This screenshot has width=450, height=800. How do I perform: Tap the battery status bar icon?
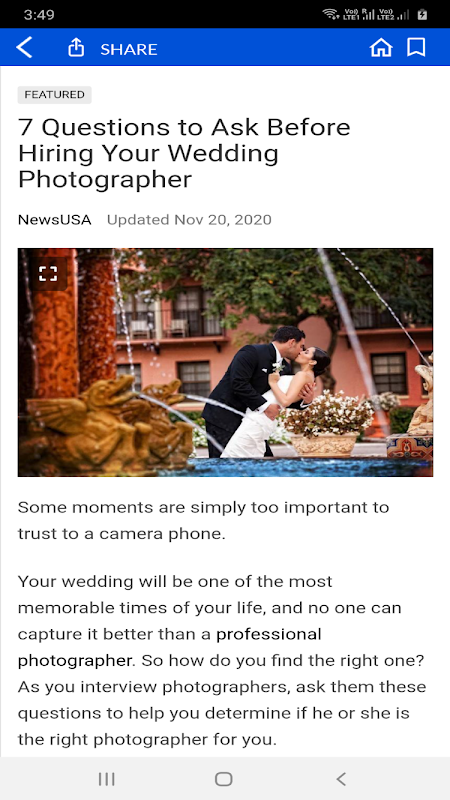422,14
